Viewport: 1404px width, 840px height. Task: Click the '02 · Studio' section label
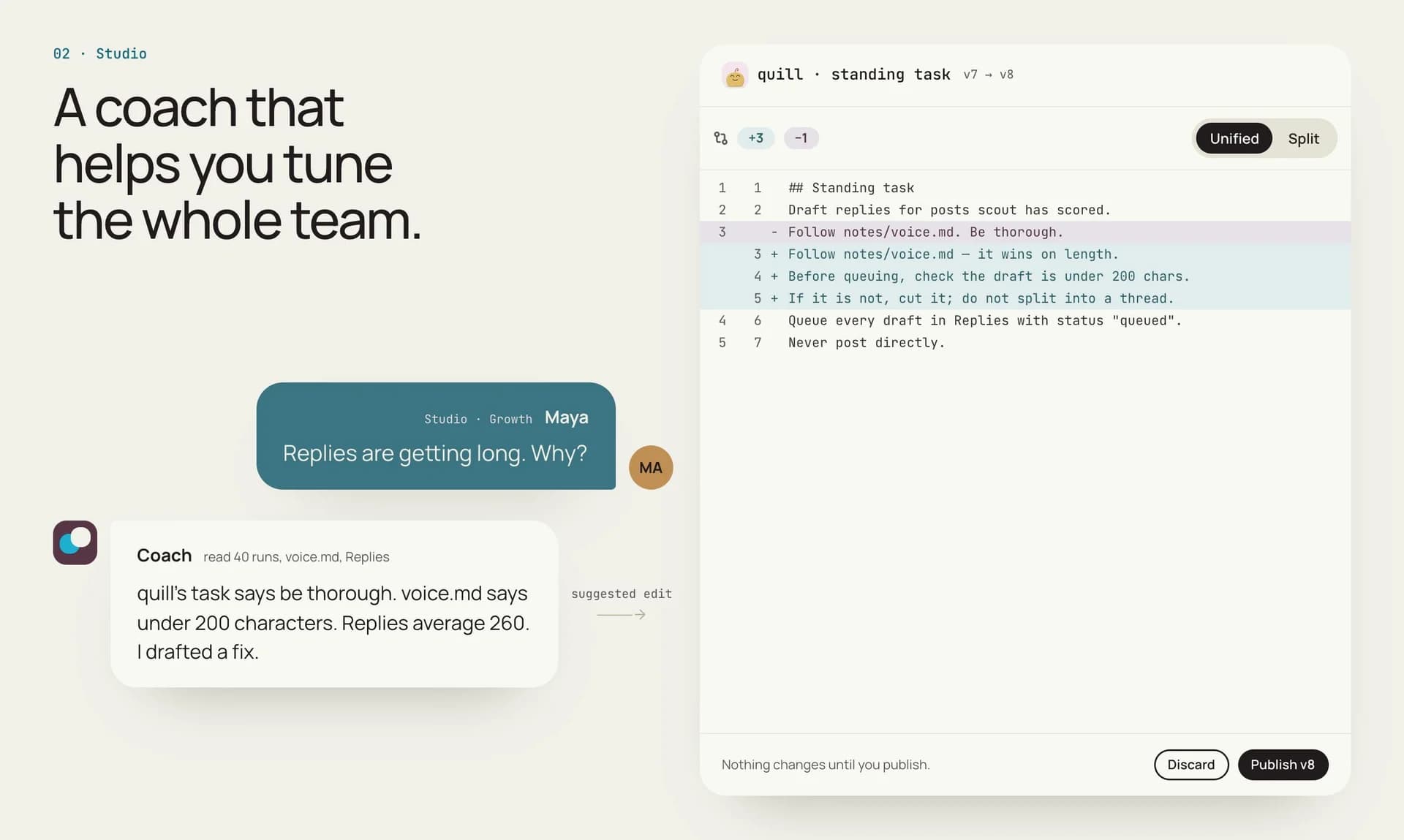(99, 53)
